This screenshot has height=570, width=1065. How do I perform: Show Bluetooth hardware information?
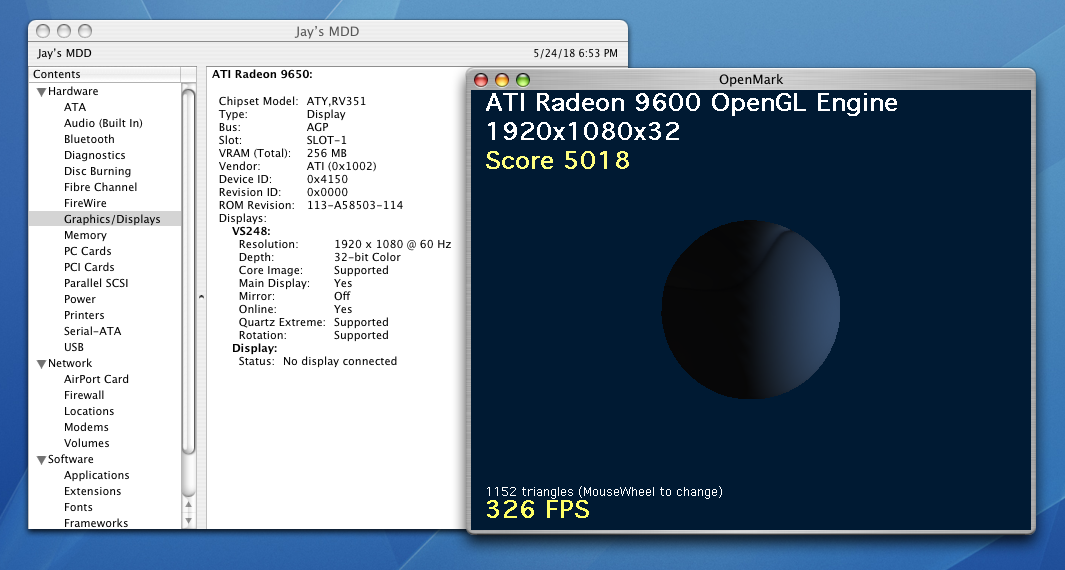tap(89, 139)
